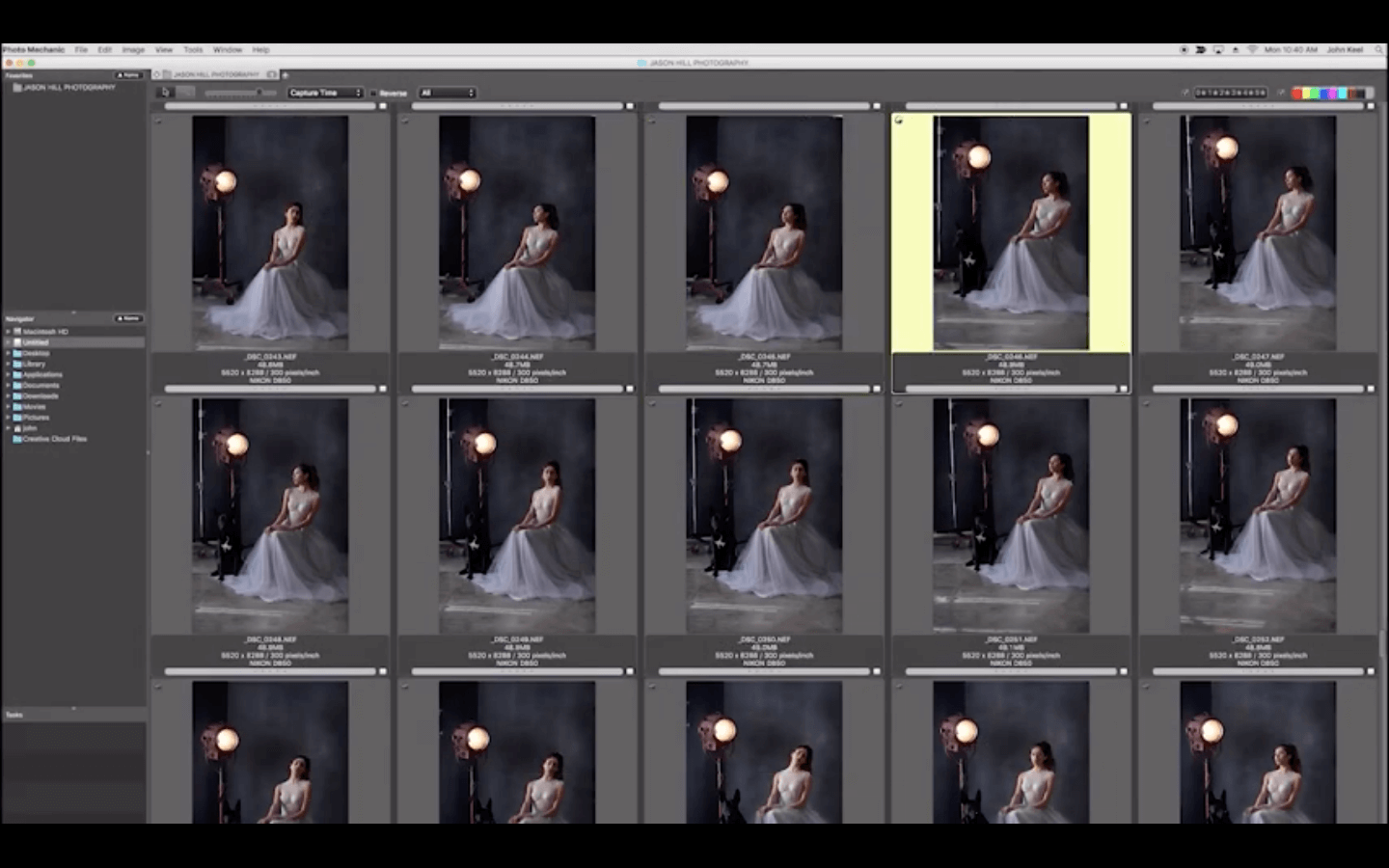Activate the hand/pan tool next to the arrow
Viewport: 1389px width, 868px height.
coord(185,93)
